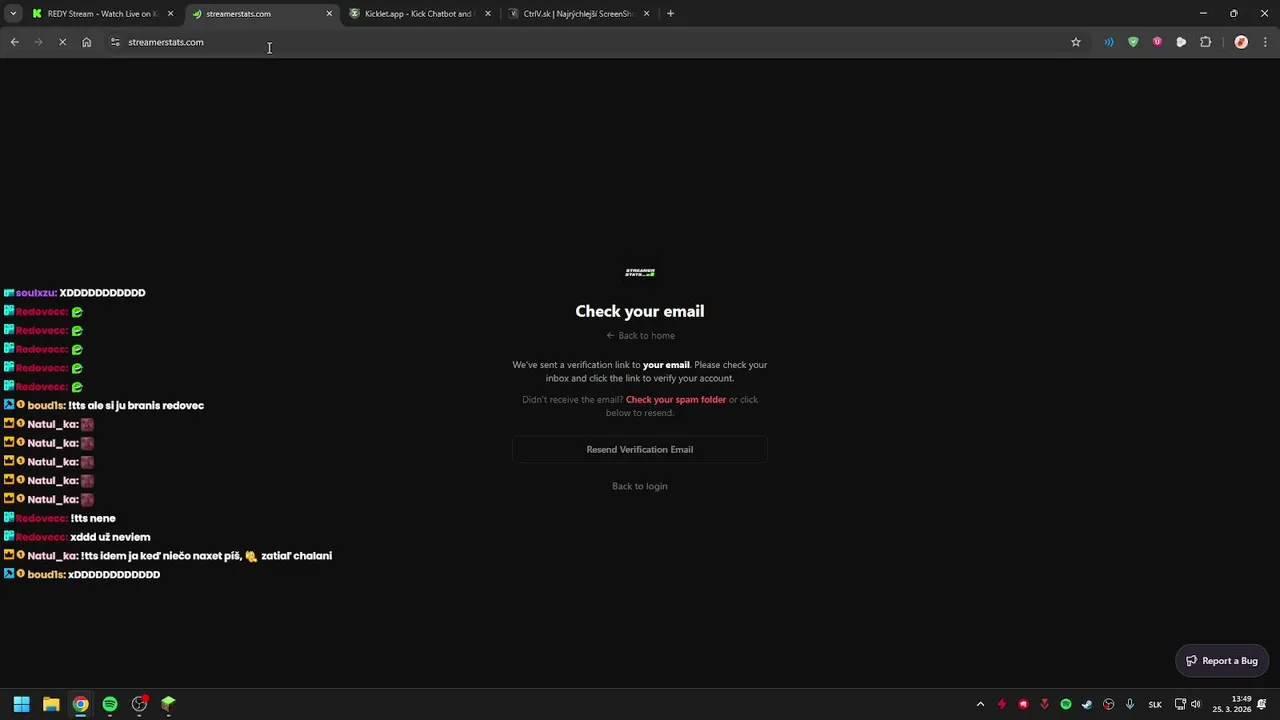Open the network status tray icon

pyautogui.click(x=1181, y=704)
